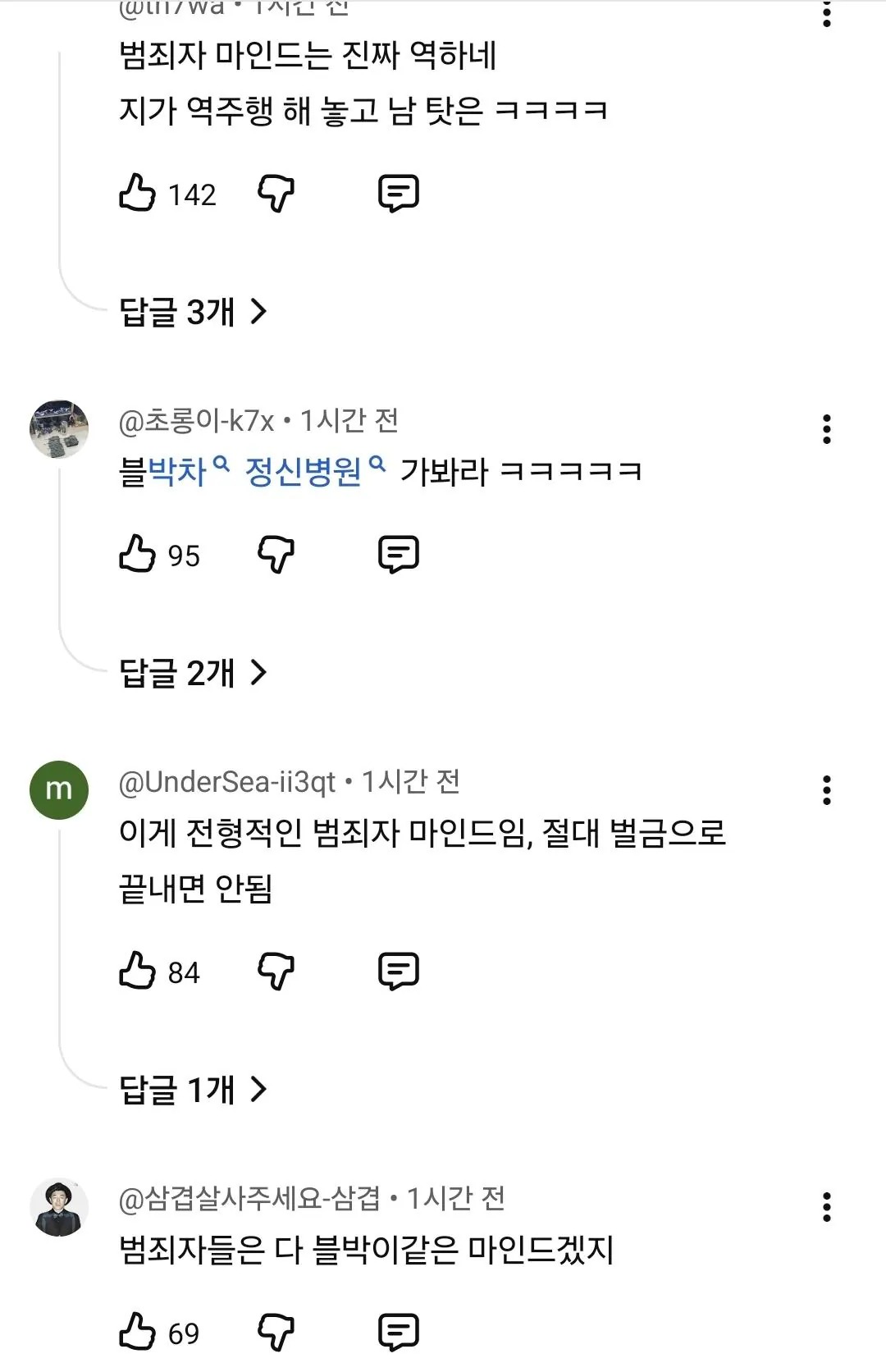Image resolution: width=886 pixels, height=1372 pixels.
Task: Dislike the UnderSea-ii3qt comment
Action: point(276,971)
